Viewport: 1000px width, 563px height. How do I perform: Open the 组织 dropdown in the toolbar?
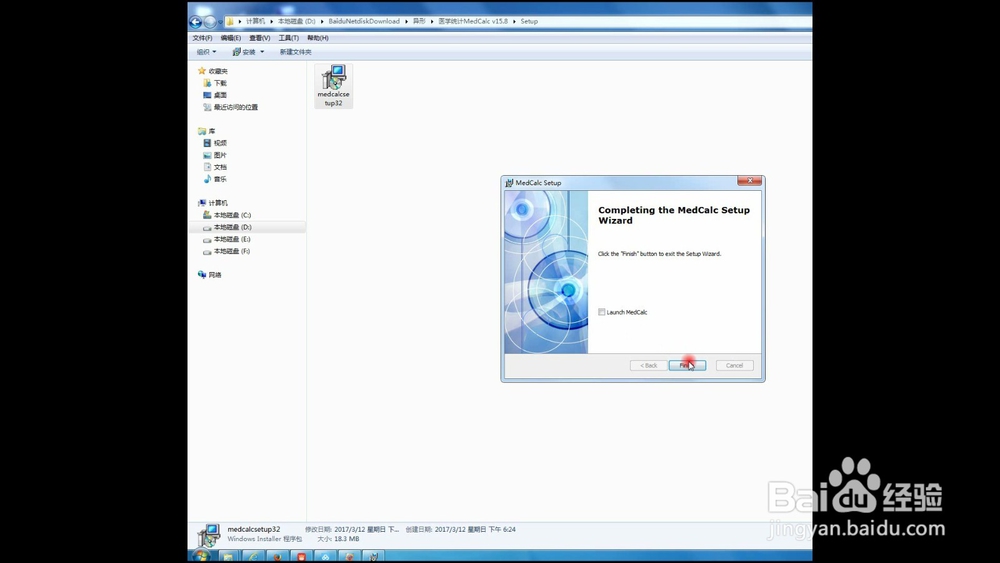(x=206, y=52)
